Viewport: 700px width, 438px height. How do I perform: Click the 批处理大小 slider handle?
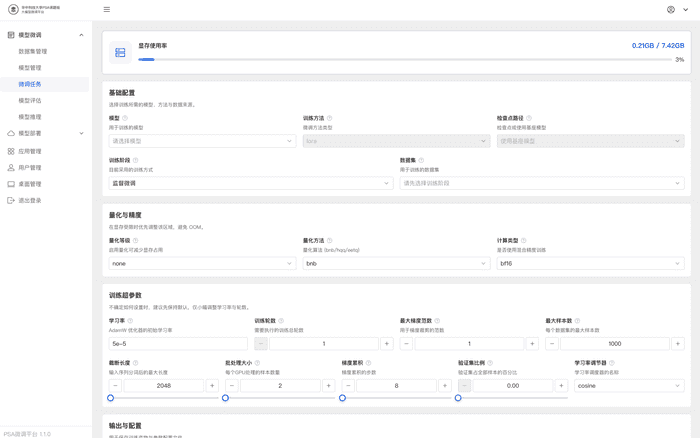tap(226, 398)
